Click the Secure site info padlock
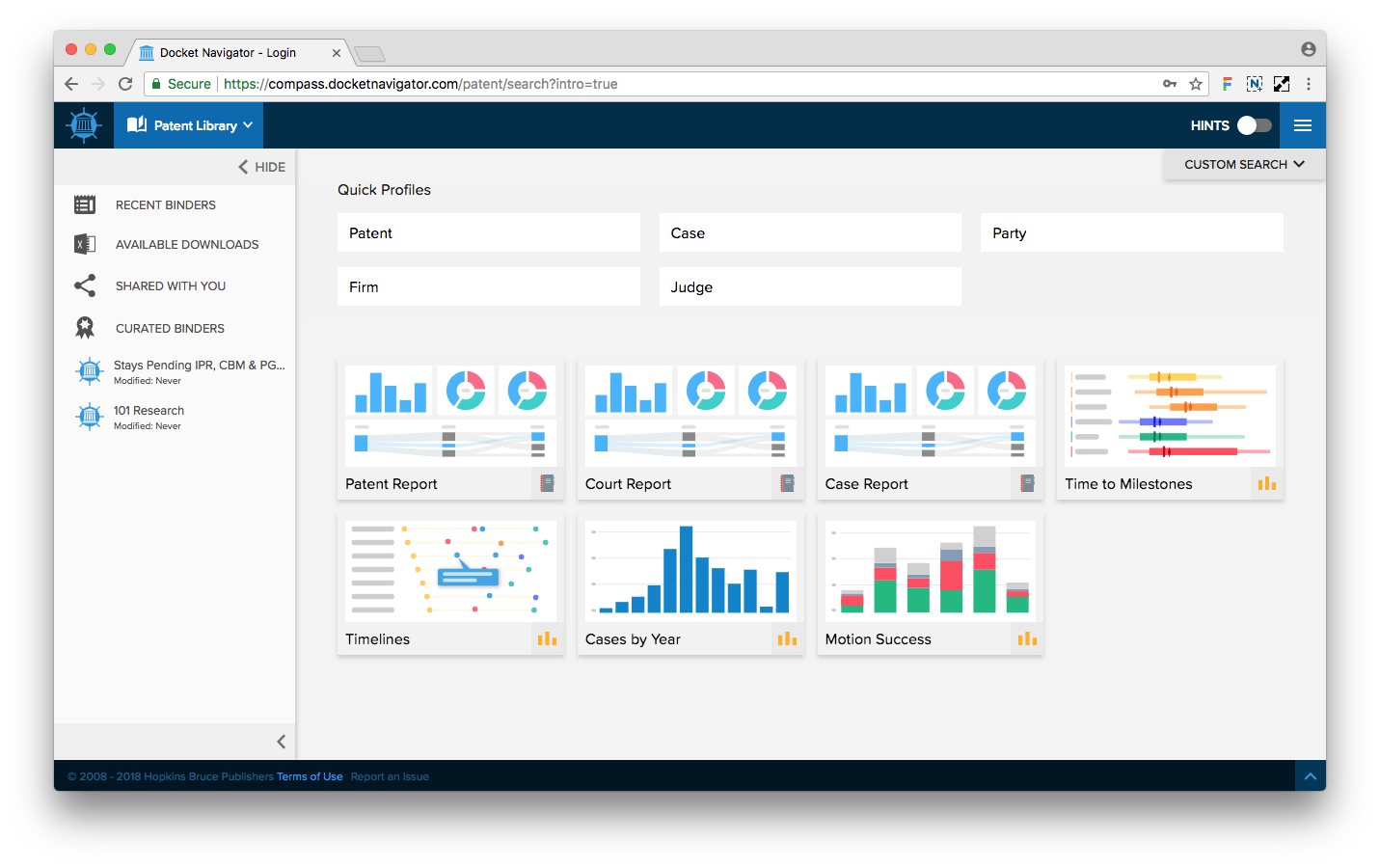 (x=156, y=84)
